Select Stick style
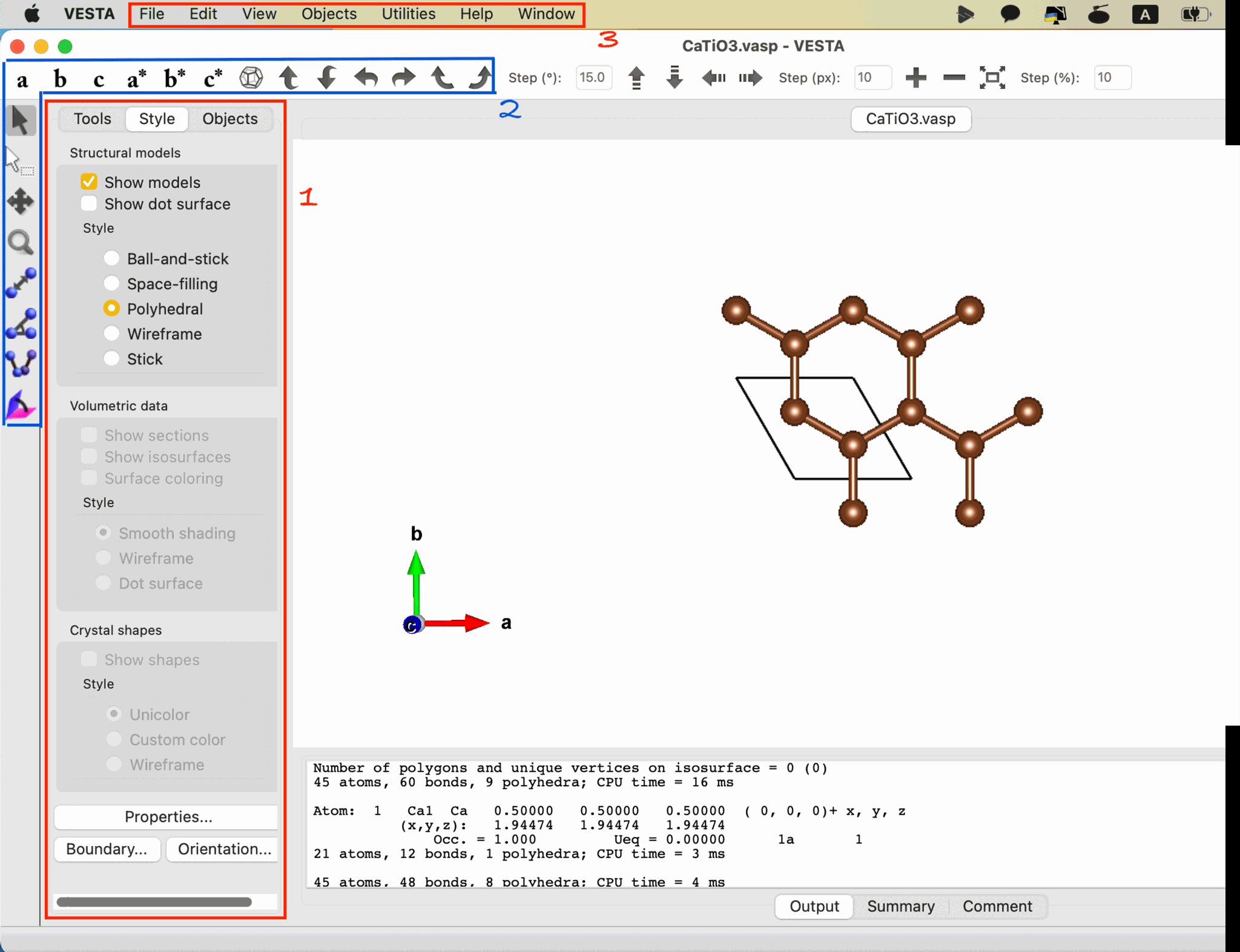This screenshot has height=952, width=1240. click(111, 359)
